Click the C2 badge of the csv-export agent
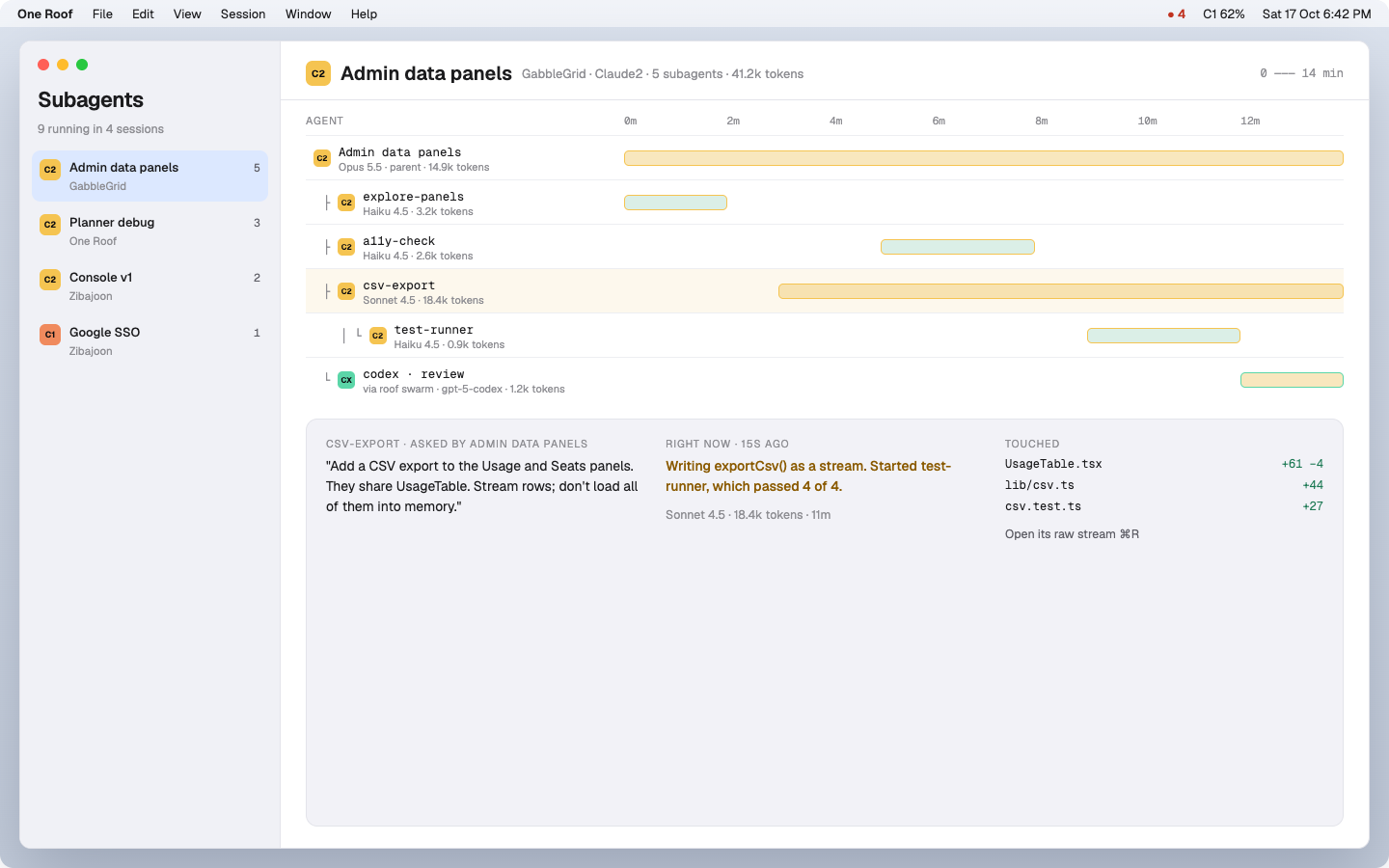Screen dimensions: 1389x868 point(346,291)
